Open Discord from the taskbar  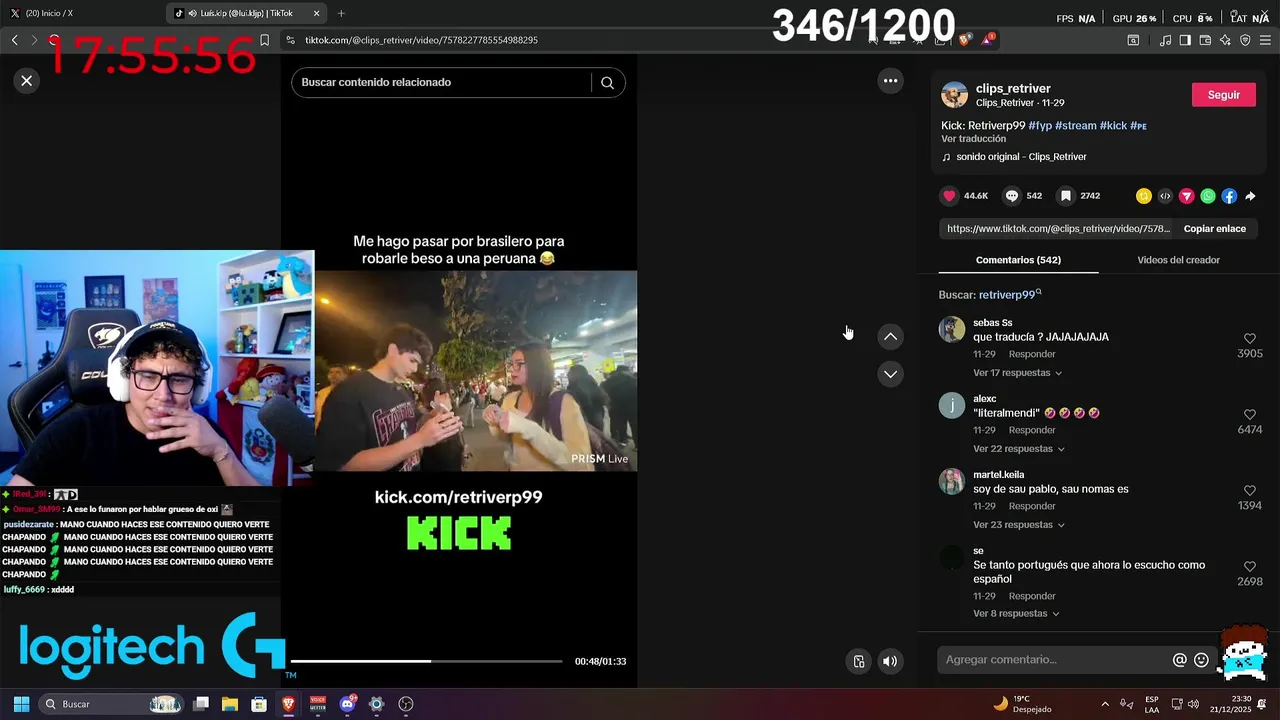coord(347,704)
